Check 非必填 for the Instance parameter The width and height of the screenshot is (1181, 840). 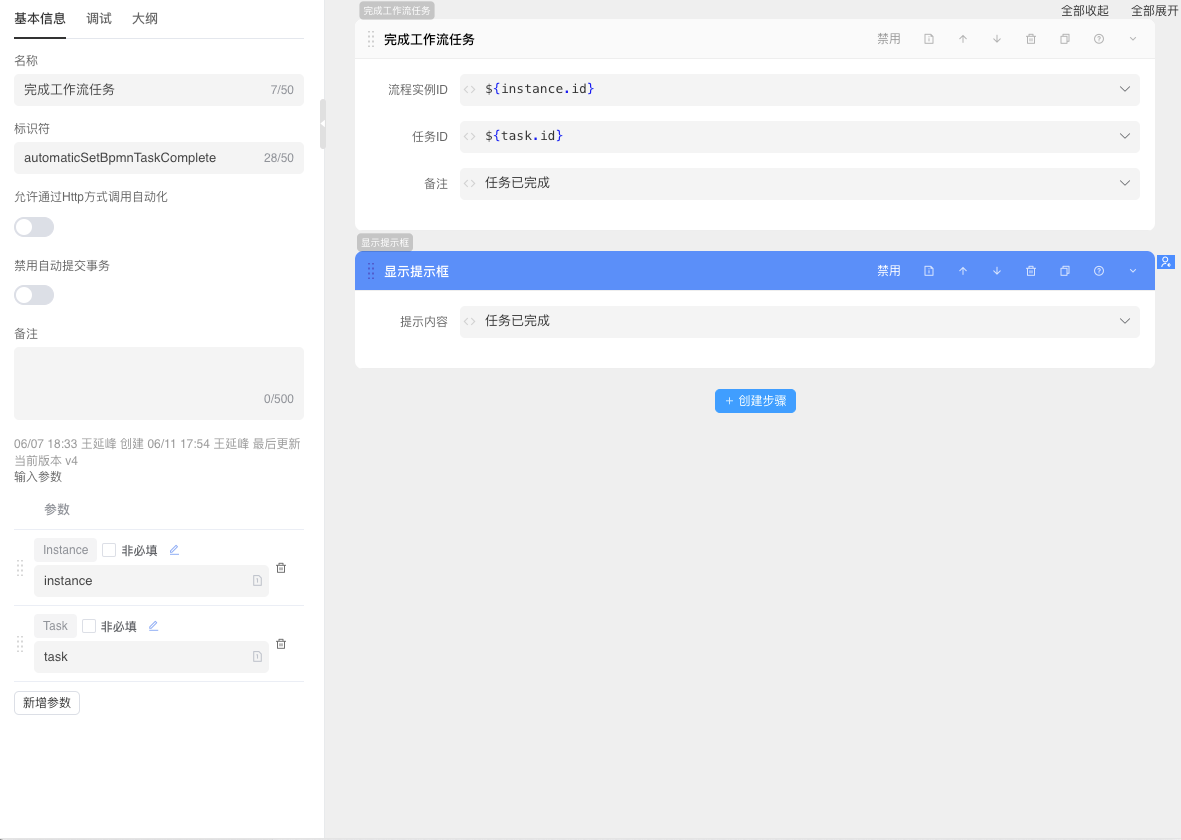109,550
